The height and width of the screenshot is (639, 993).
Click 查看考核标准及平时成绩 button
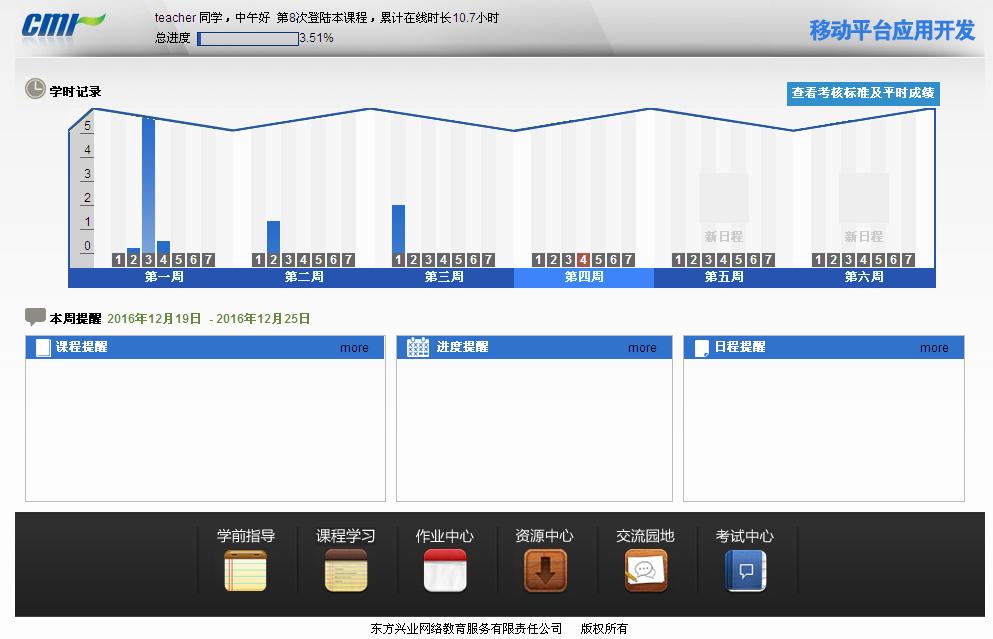coord(863,93)
